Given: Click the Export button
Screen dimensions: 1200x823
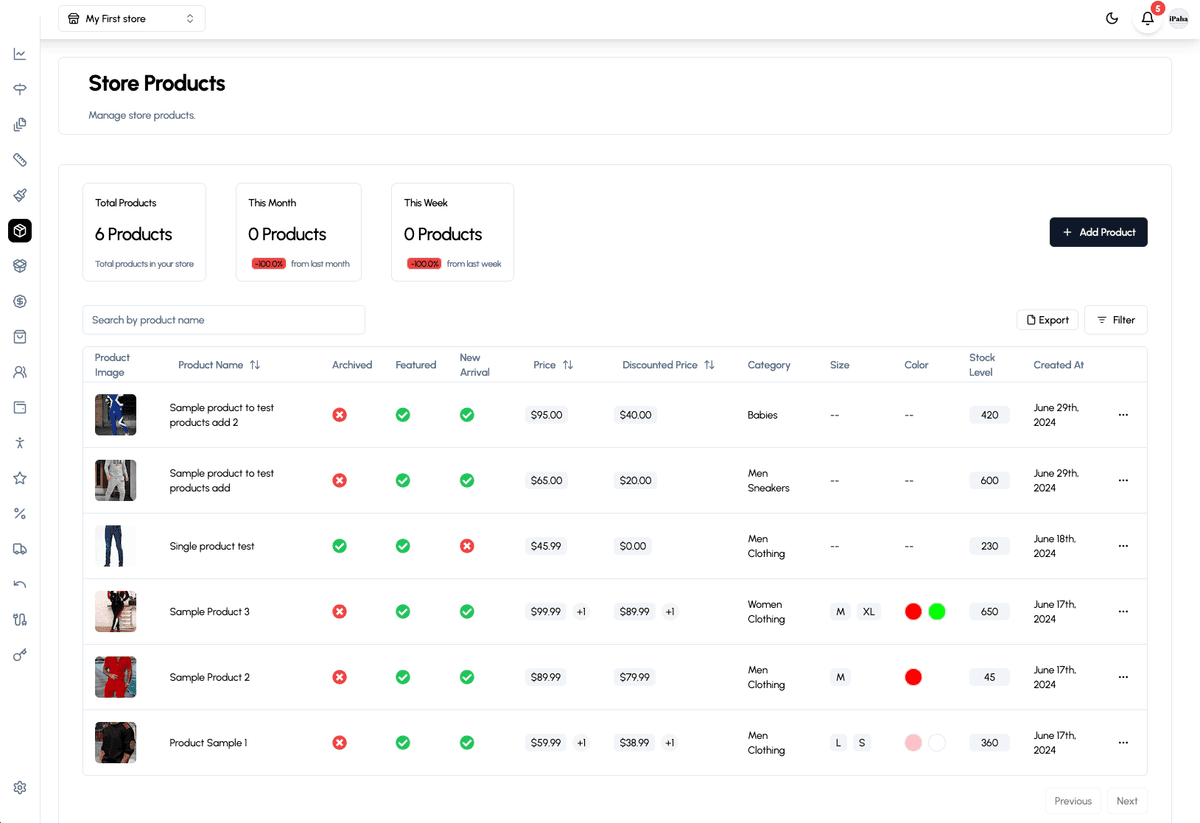Looking at the screenshot, I should [1047, 320].
